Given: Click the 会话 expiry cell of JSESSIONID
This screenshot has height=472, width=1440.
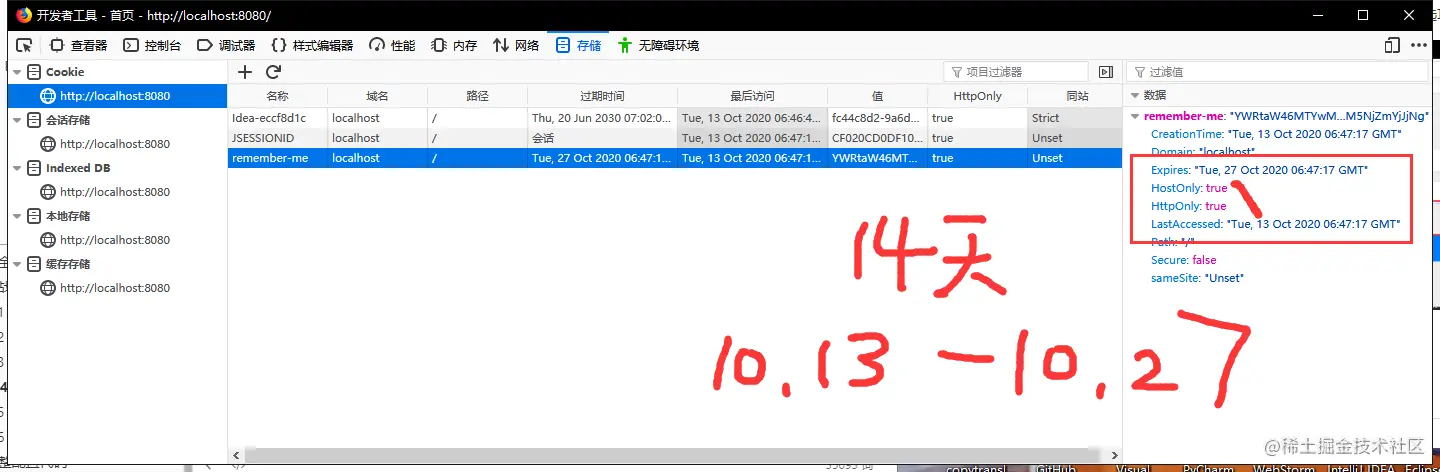Looking at the screenshot, I should click(x=602, y=138).
